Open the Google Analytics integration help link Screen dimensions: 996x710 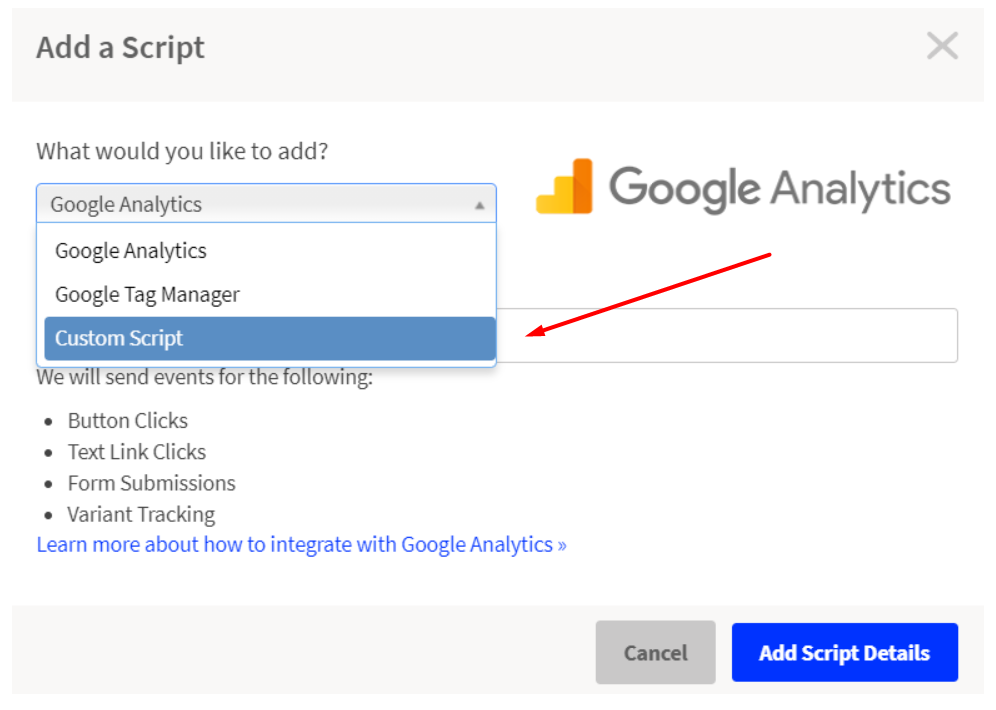(301, 545)
